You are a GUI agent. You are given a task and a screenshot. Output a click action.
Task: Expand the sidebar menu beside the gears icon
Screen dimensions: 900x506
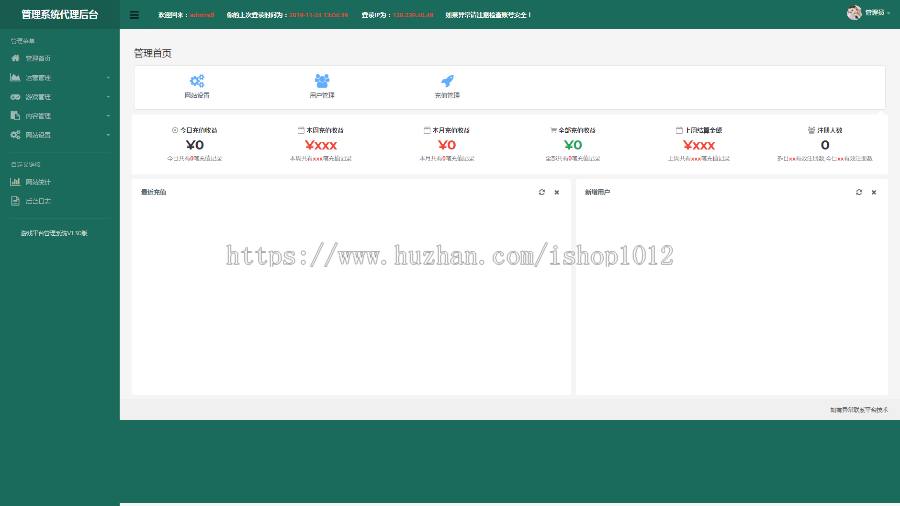[108, 135]
